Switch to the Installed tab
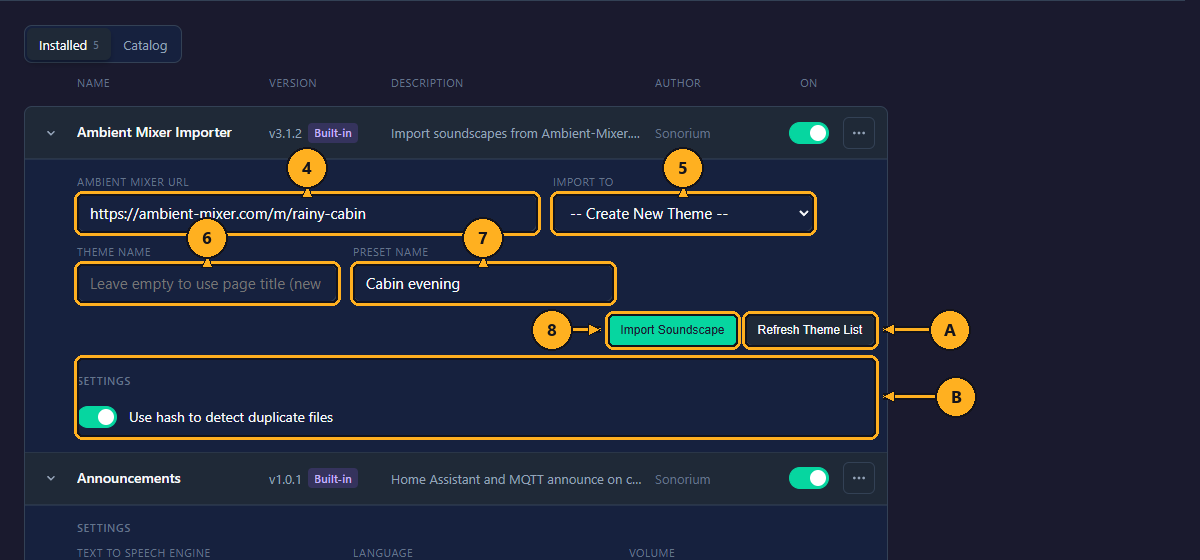The width and height of the screenshot is (1200, 560). point(68,45)
